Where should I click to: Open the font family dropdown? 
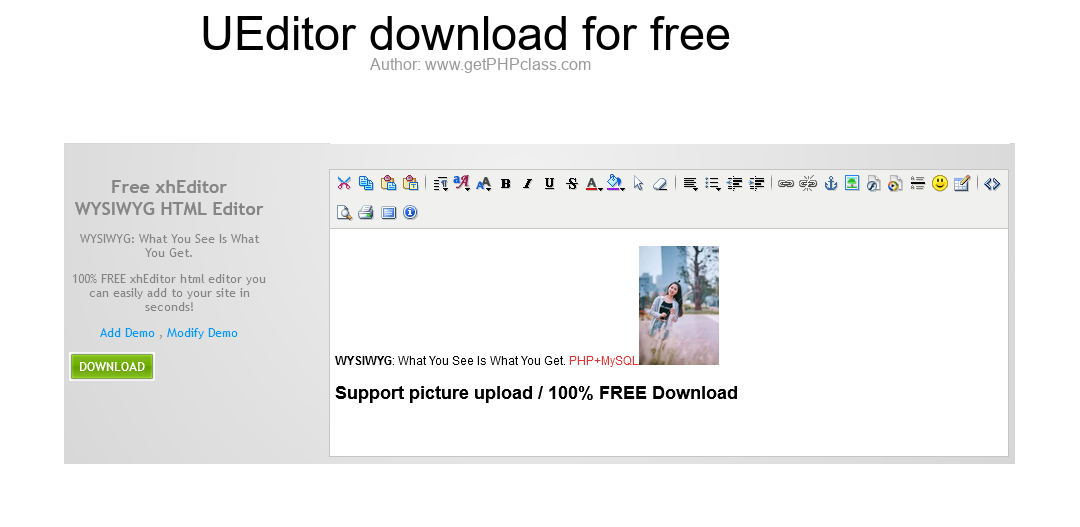461,183
